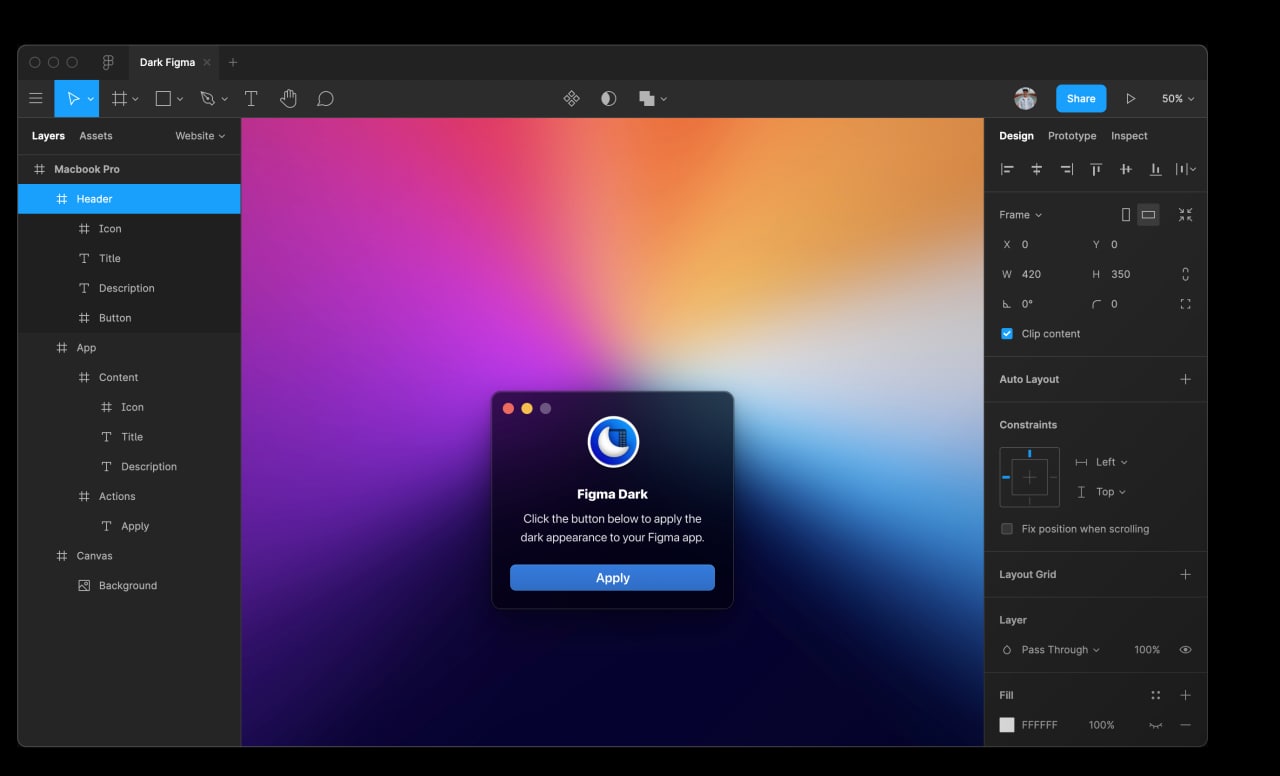Toggle fill visibility icon
Image resolution: width=1280 pixels, height=776 pixels.
1156,725
